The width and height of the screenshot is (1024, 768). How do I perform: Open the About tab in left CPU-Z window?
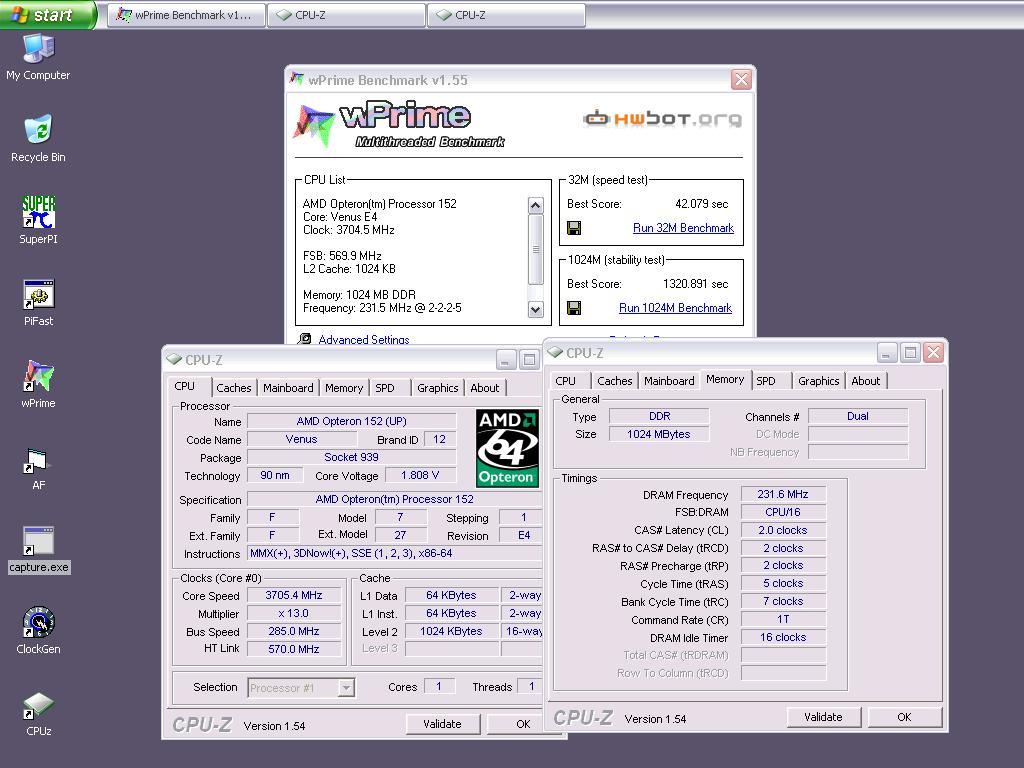click(485, 388)
